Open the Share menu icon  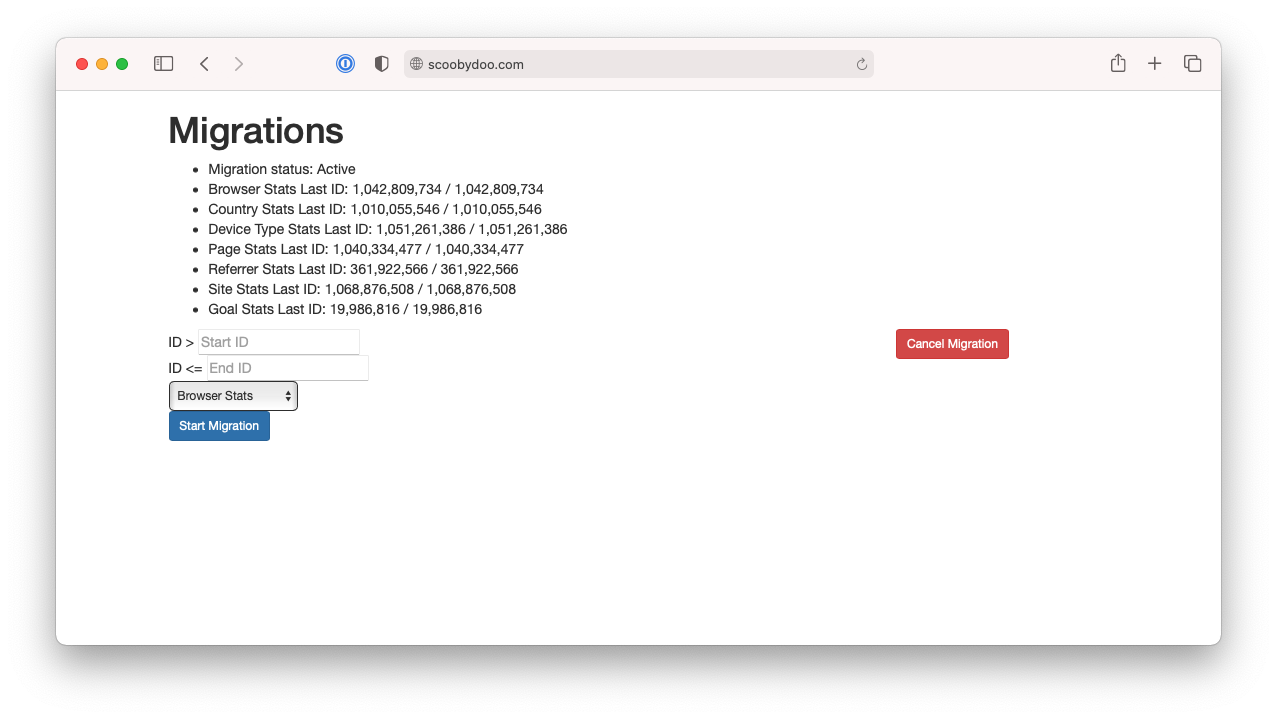click(1117, 63)
